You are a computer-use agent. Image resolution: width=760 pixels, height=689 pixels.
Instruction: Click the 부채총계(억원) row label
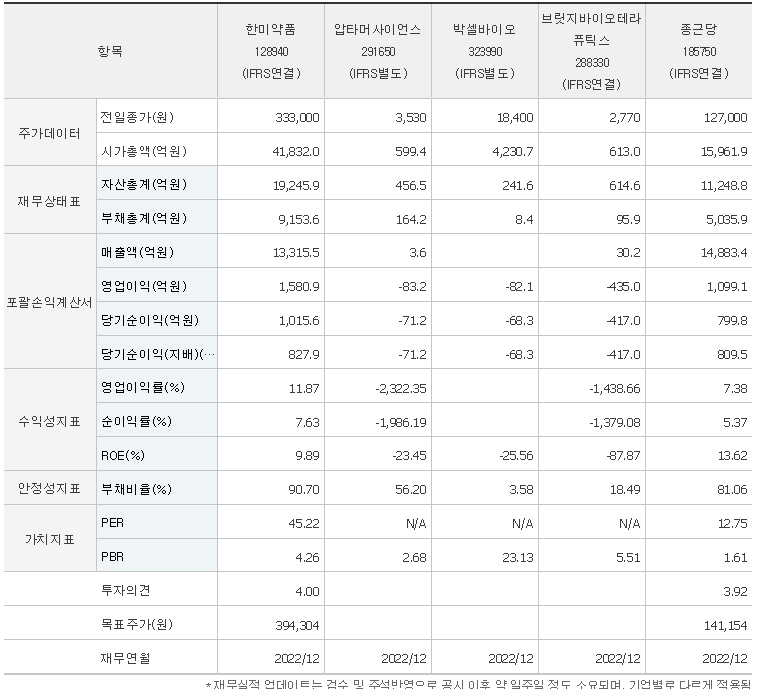[x=143, y=219]
